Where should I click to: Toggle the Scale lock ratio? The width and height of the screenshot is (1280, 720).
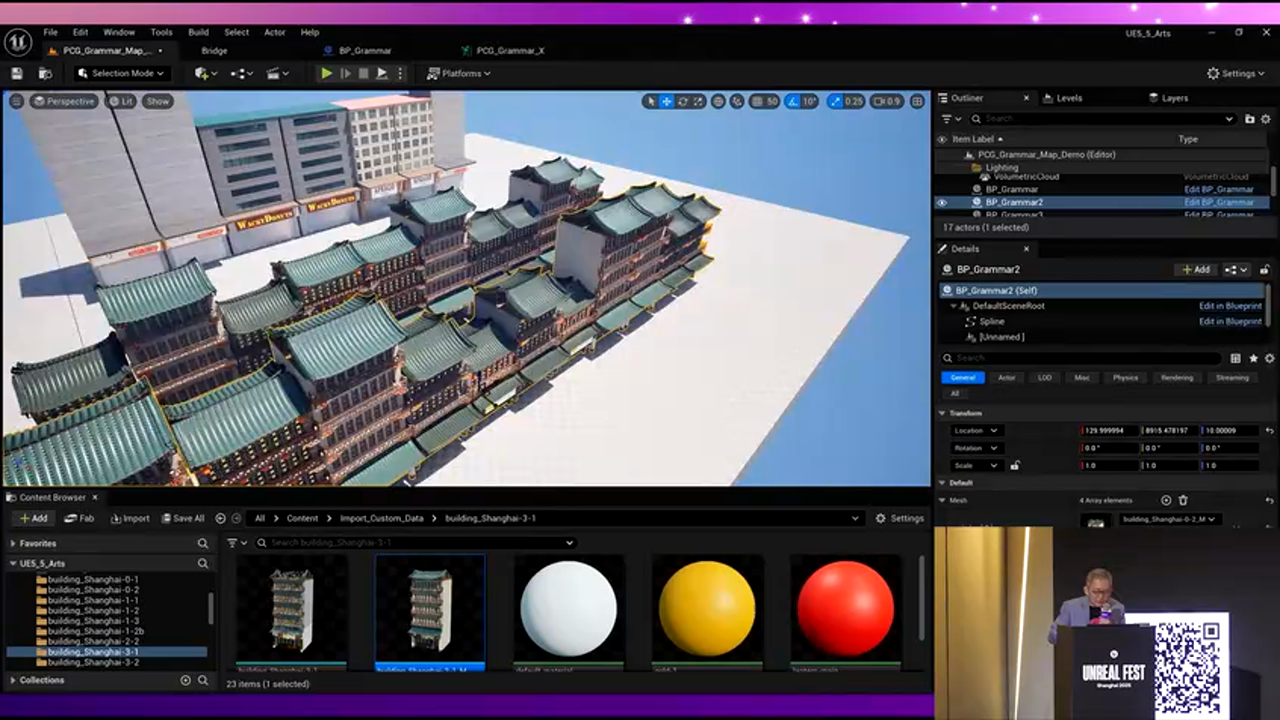[1015, 465]
